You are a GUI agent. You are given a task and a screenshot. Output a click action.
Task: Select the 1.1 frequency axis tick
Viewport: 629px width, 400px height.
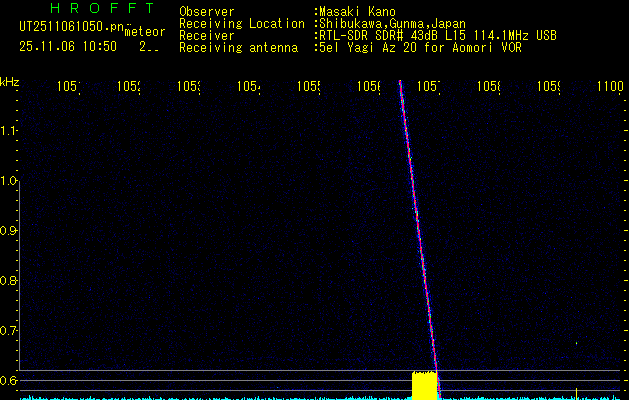click(x=9, y=131)
